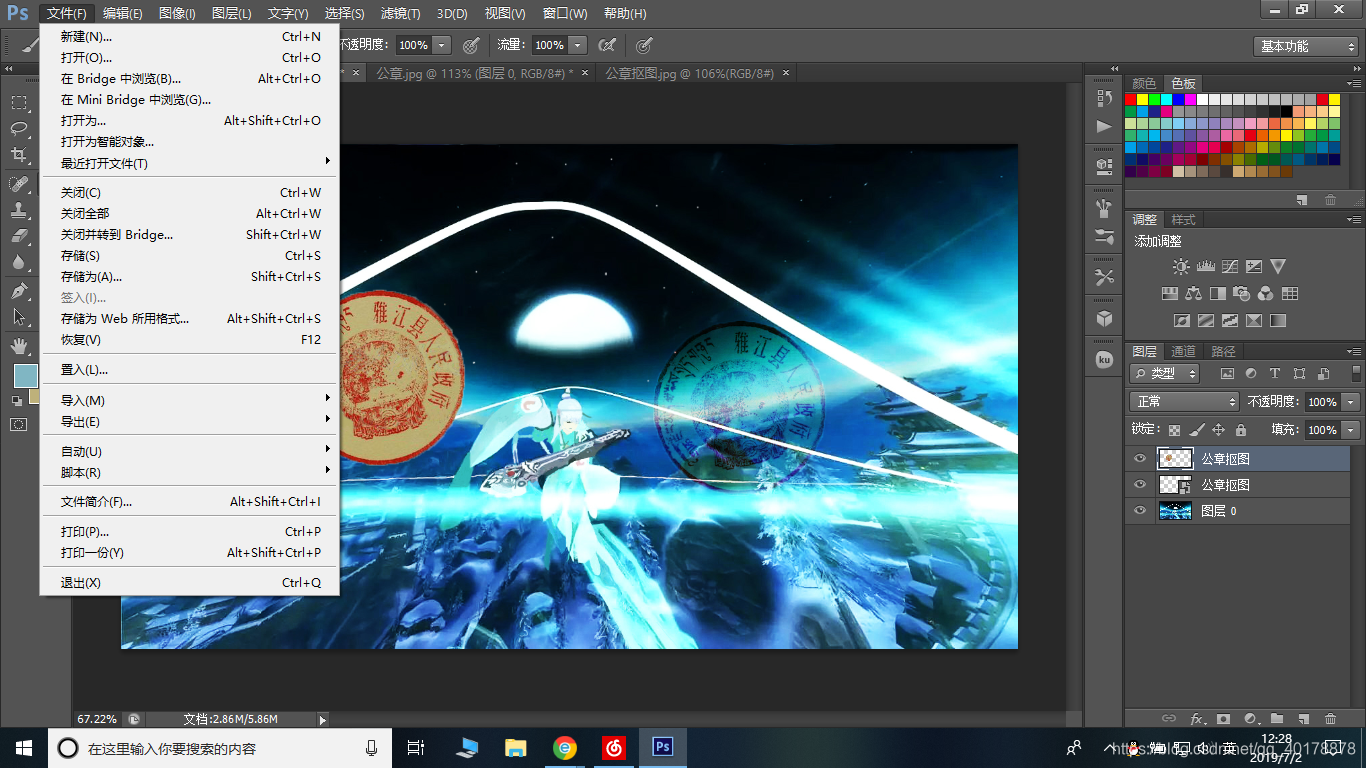
Task: Select the Blur tool
Action: click(19, 262)
